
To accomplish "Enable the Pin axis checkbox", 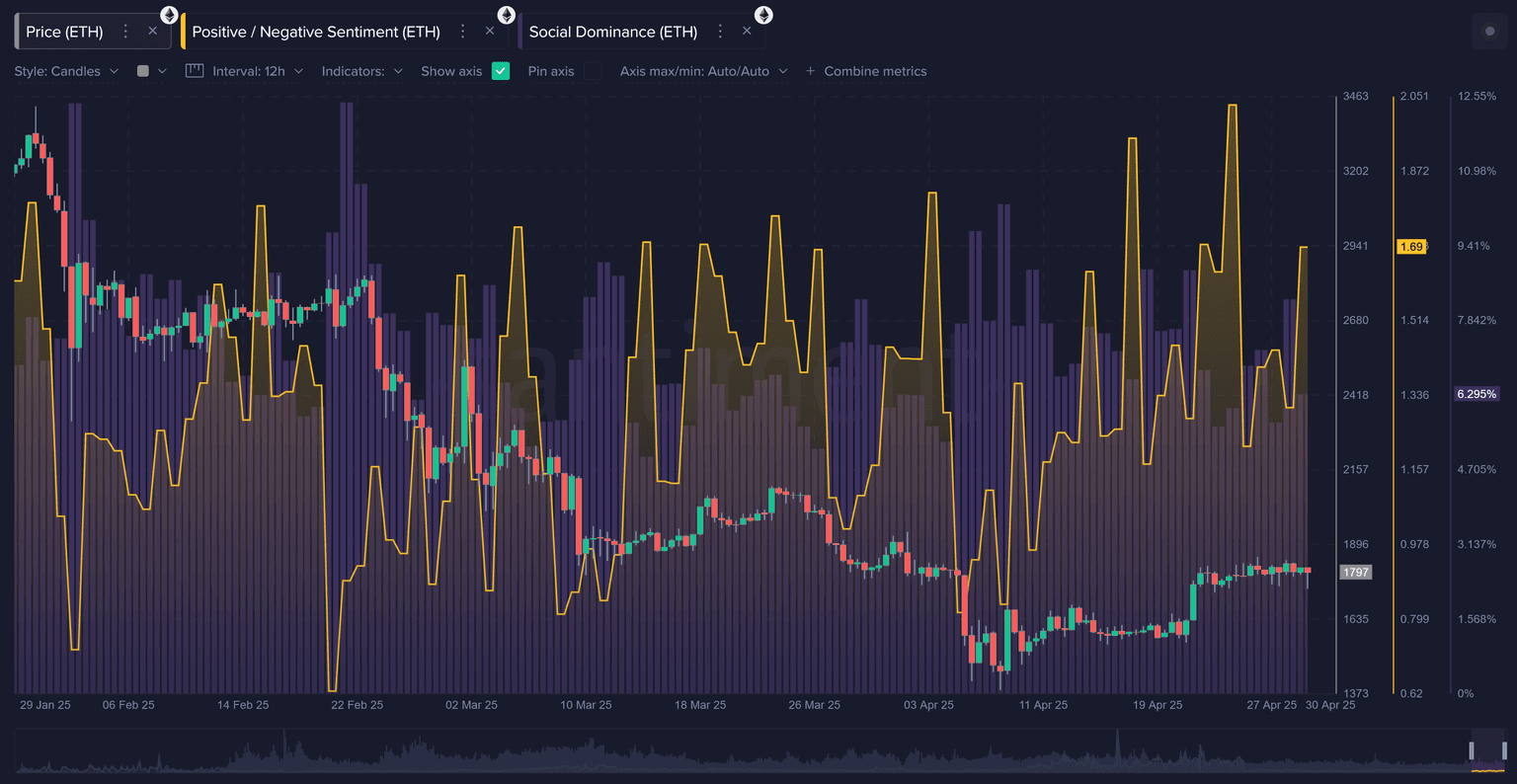I will click(593, 71).
